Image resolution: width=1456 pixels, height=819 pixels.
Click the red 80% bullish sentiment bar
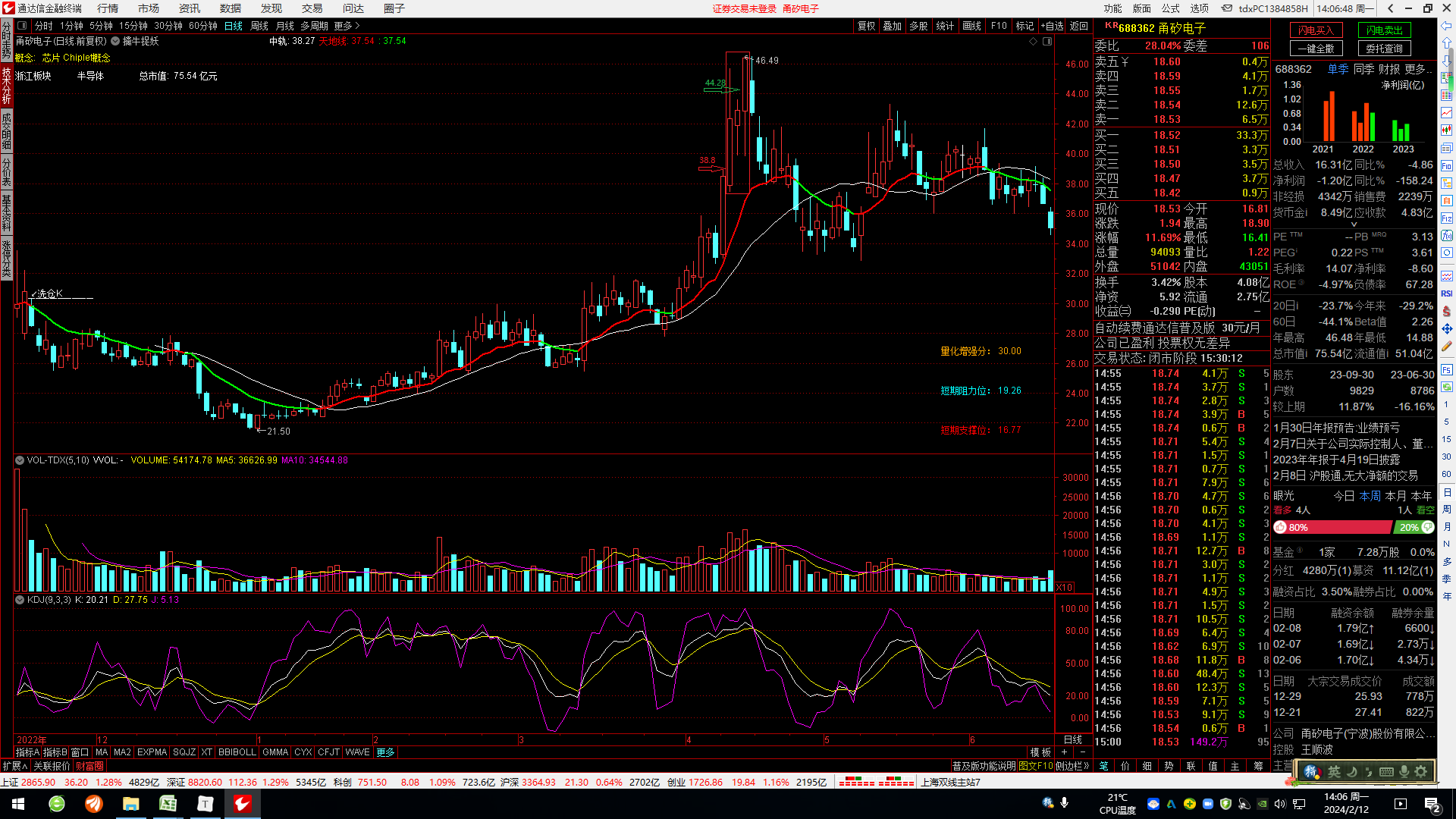(x=1332, y=527)
